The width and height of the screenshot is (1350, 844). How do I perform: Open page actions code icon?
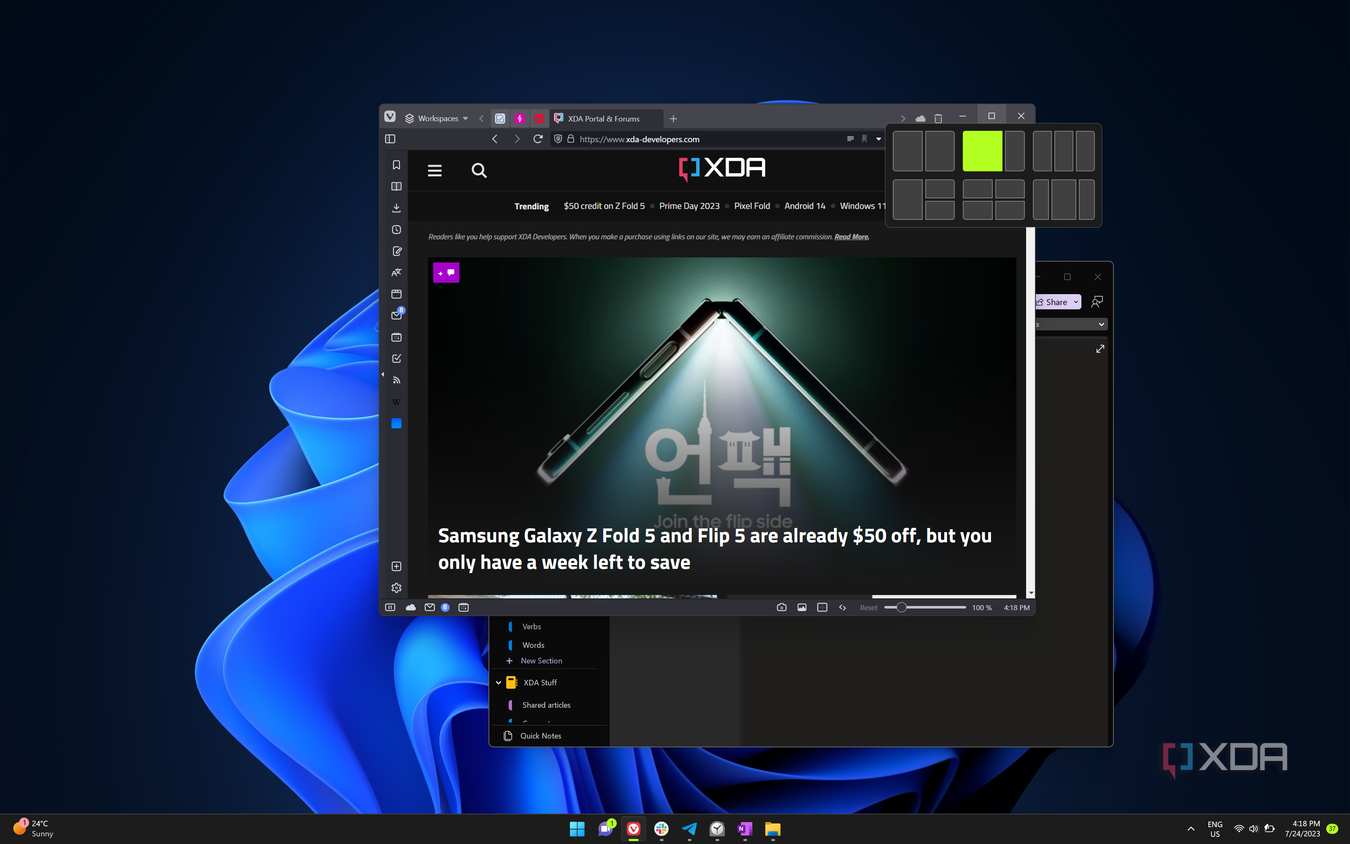(x=842, y=607)
